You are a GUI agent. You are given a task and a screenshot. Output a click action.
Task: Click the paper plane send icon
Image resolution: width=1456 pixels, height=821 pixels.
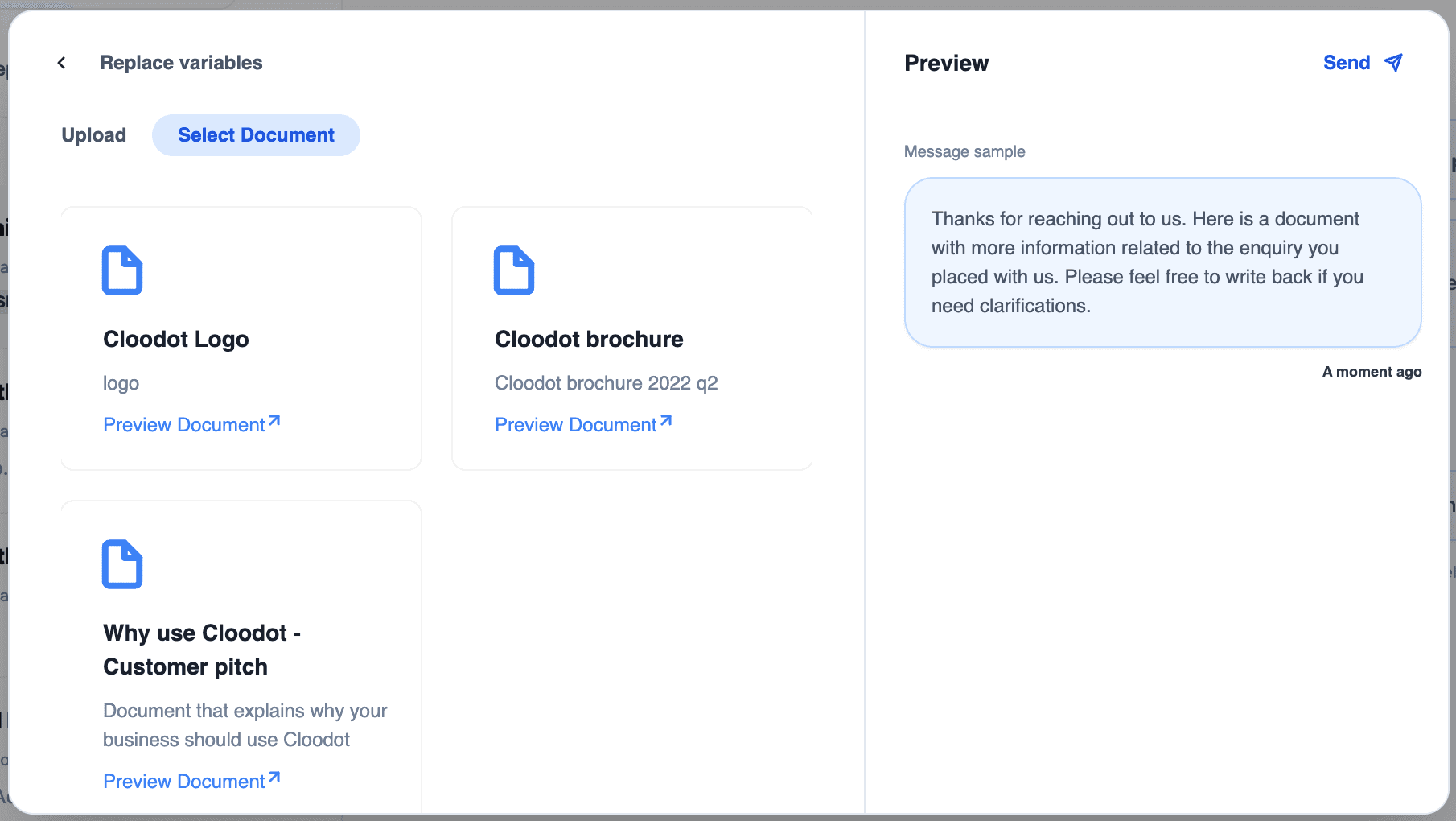coord(1393,62)
